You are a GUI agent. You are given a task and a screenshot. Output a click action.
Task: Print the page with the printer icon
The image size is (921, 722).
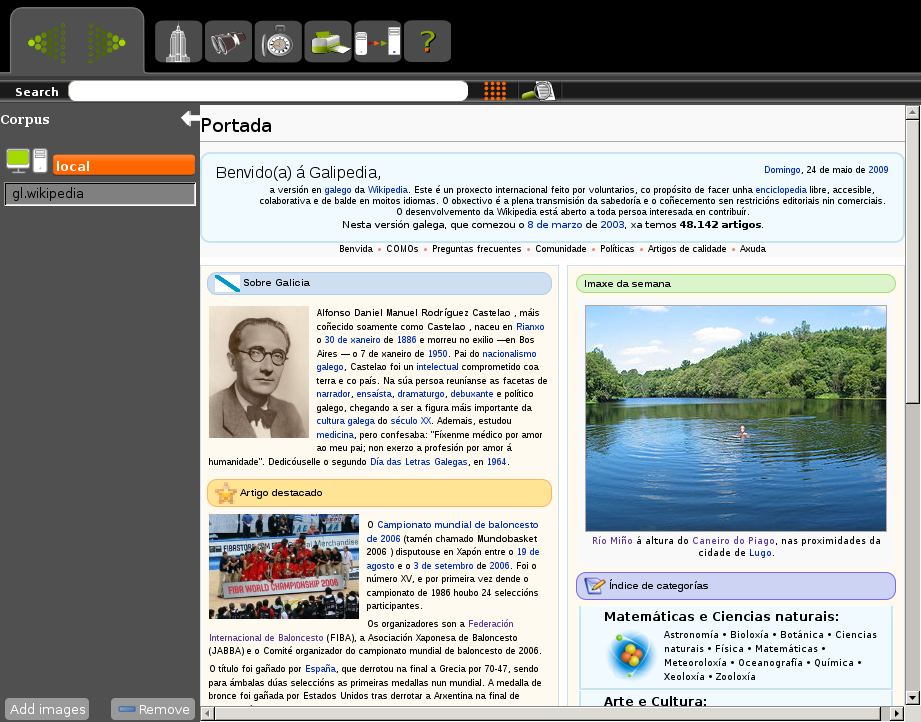tap(328, 41)
